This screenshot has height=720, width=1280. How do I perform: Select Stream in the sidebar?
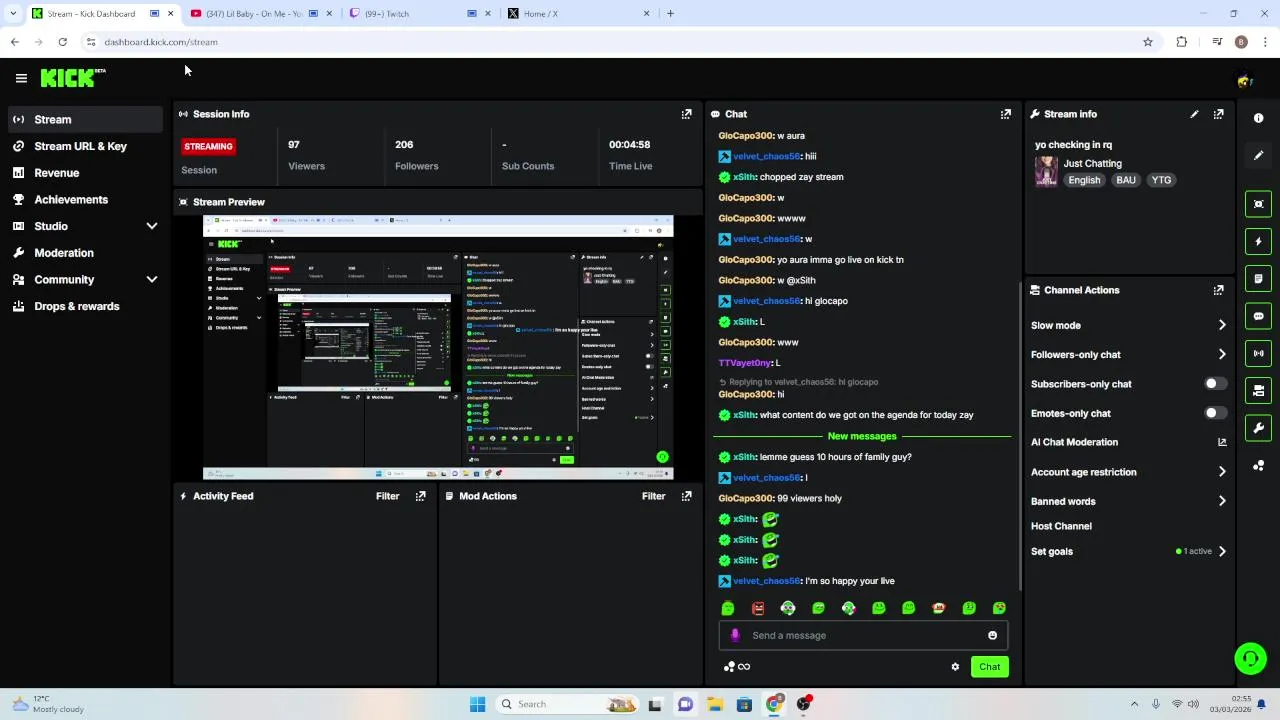pos(85,120)
